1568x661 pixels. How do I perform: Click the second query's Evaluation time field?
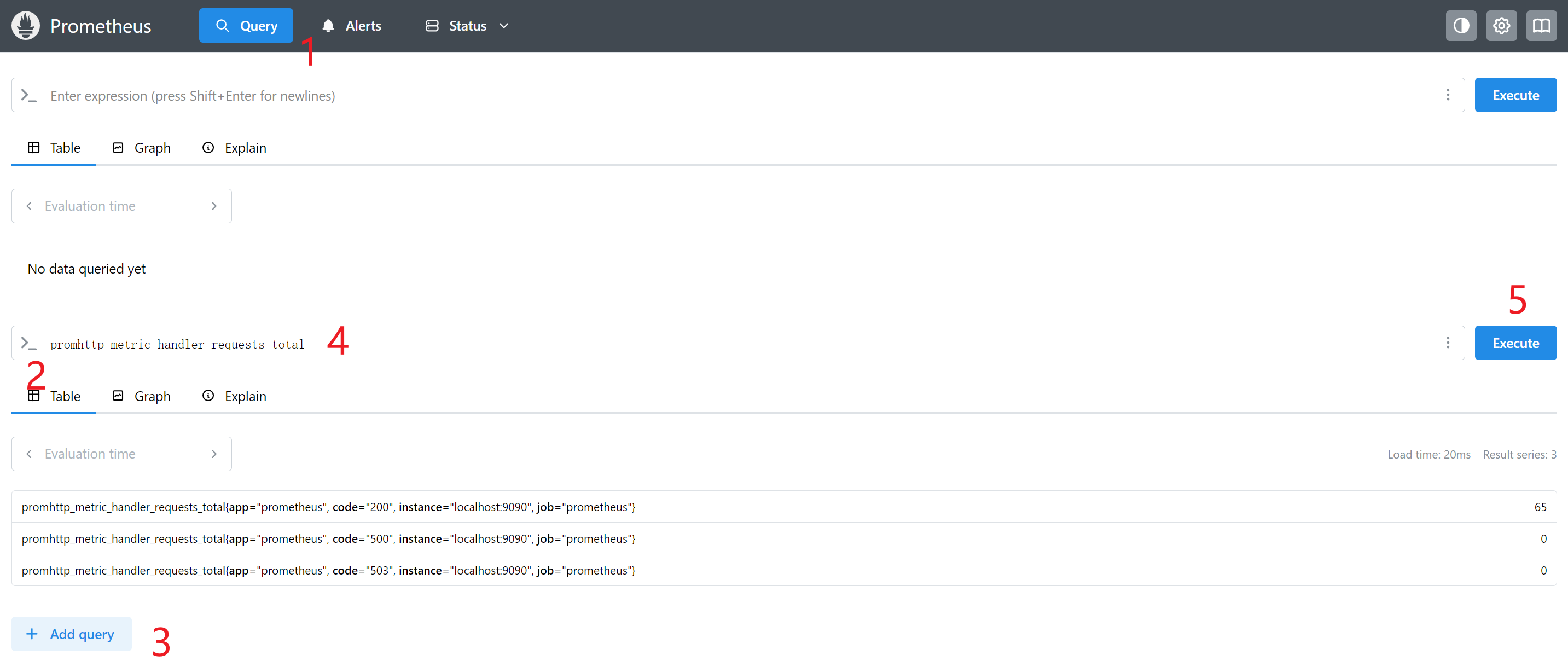pos(121,454)
